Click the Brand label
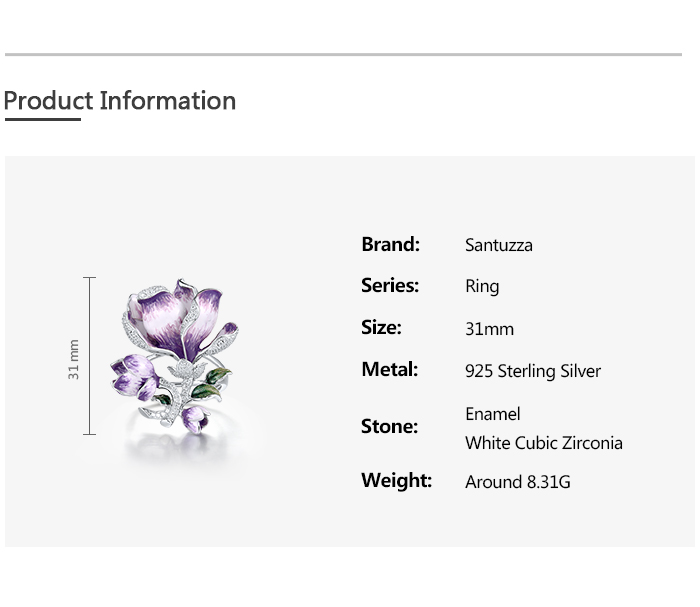 click(391, 245)
